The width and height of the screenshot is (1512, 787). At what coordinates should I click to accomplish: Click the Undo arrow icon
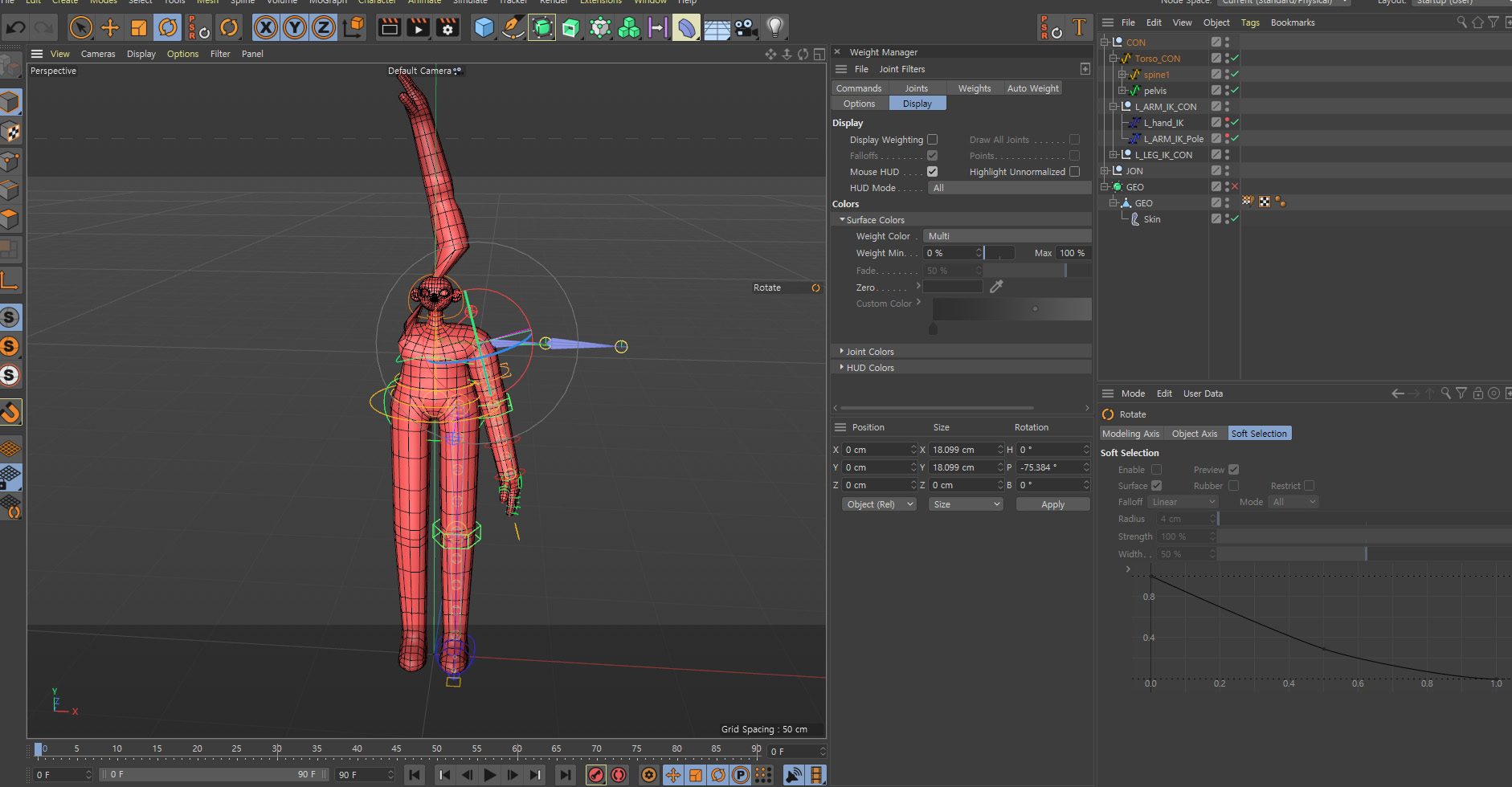pos(16,28)
